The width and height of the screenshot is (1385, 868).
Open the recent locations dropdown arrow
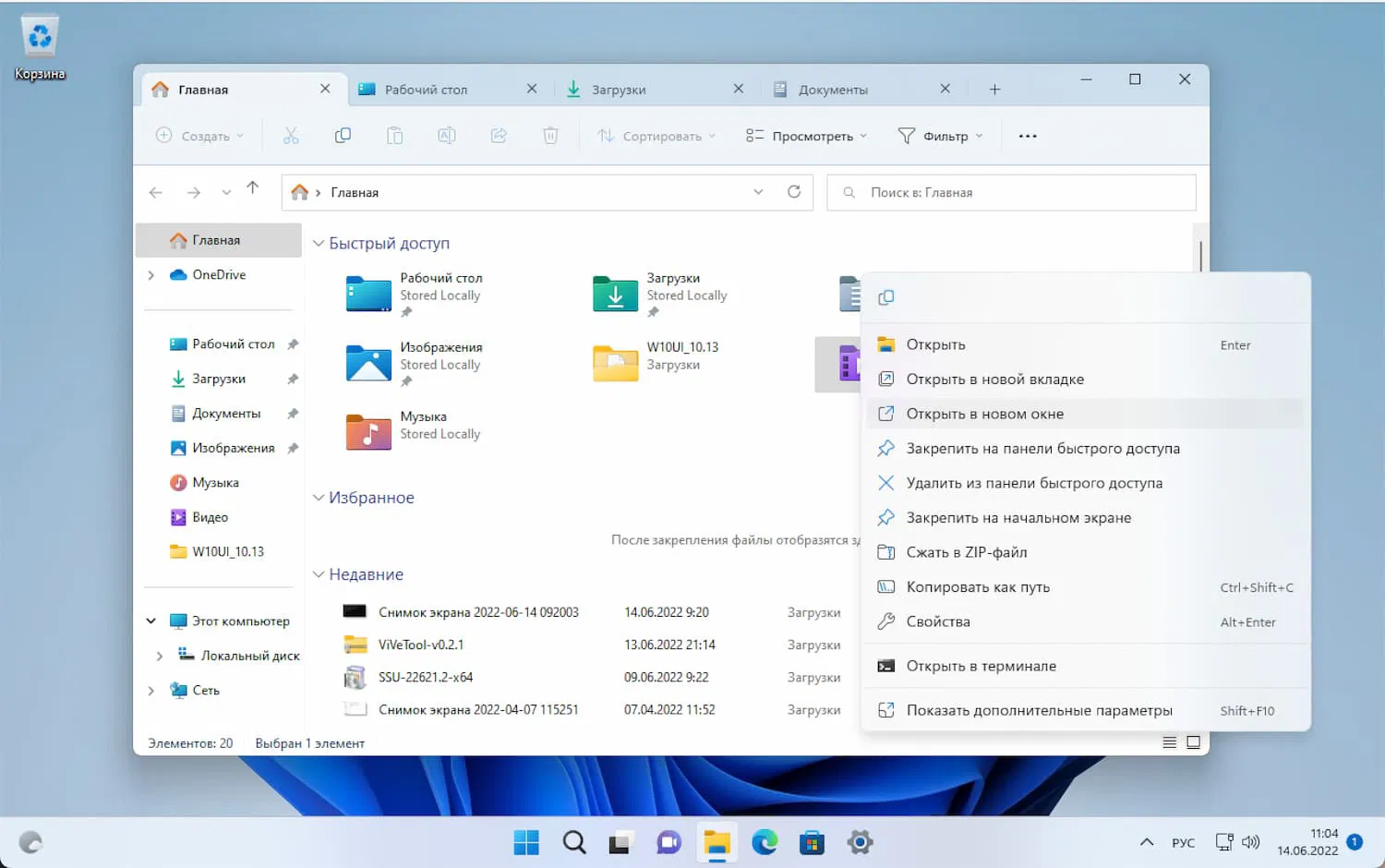226,192
